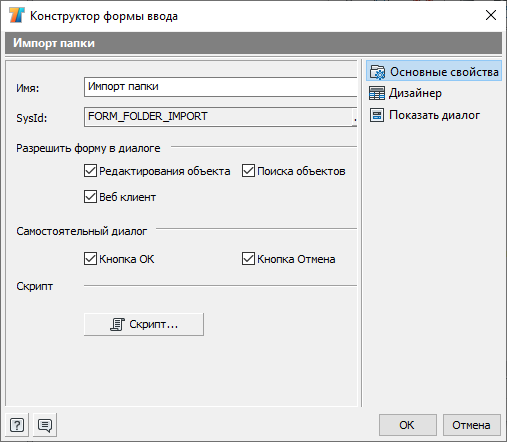The height and width of the screenshot is (442, 507).
Task: Close the Конструктор формы ввода window
Action: (x=491, y=15)
